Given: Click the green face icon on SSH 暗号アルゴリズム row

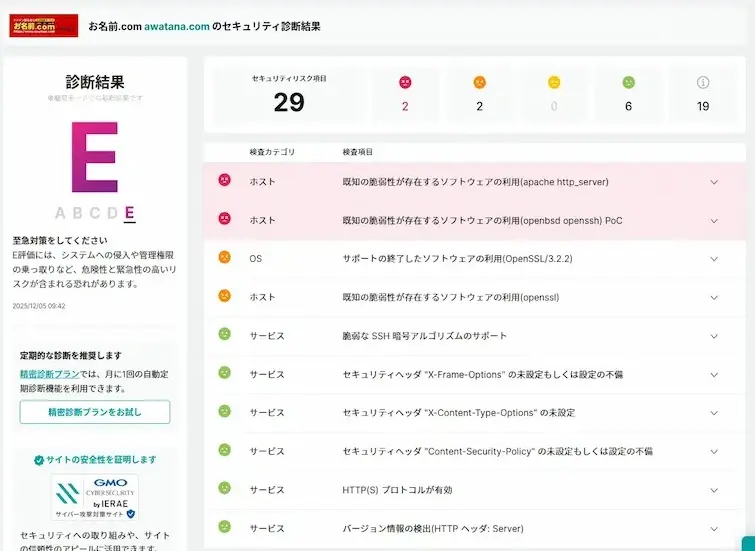Looking at the screenshot, I should click(224, 334).
